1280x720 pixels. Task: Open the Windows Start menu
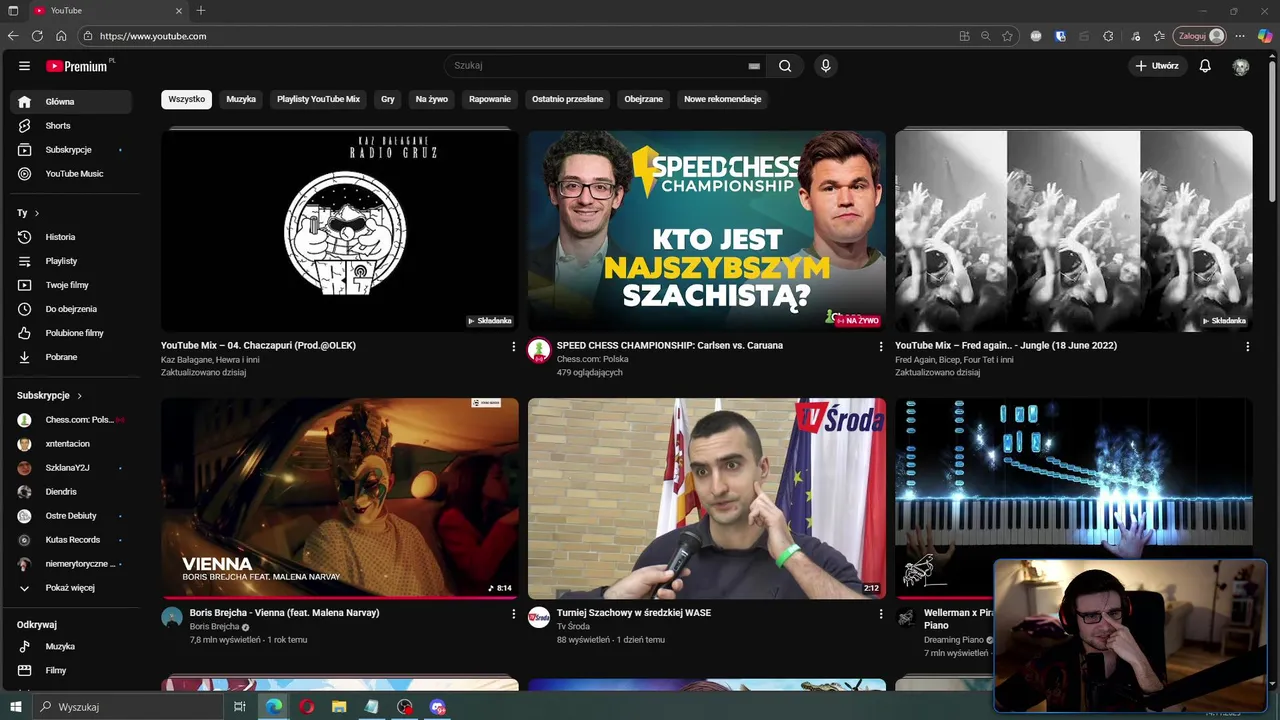[x=14, y=707]
